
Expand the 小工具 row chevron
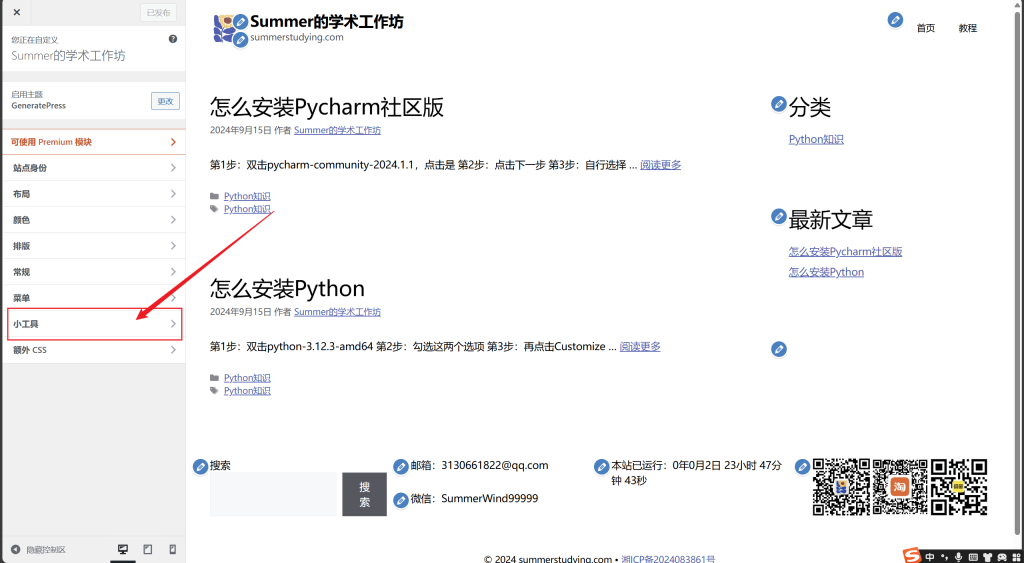(173, 324)
